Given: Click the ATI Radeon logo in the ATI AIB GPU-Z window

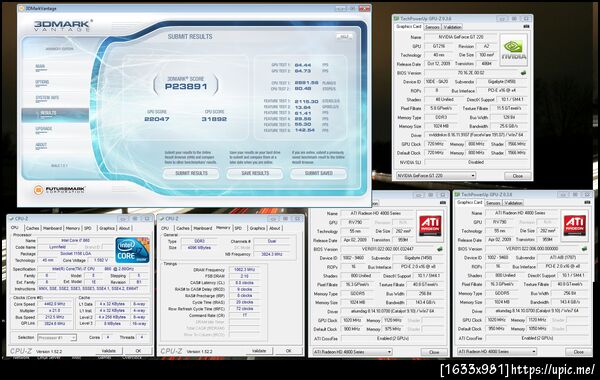Looking at the screenshot, I should [x=574, y=226].
